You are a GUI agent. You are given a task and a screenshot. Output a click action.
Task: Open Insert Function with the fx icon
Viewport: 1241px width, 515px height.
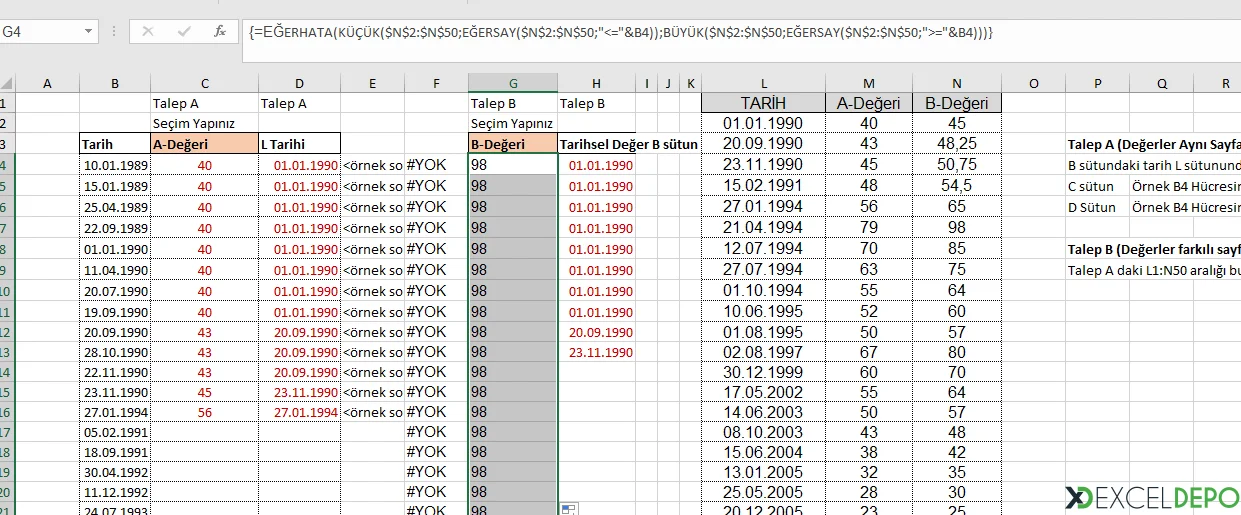(x=220, y=31)
